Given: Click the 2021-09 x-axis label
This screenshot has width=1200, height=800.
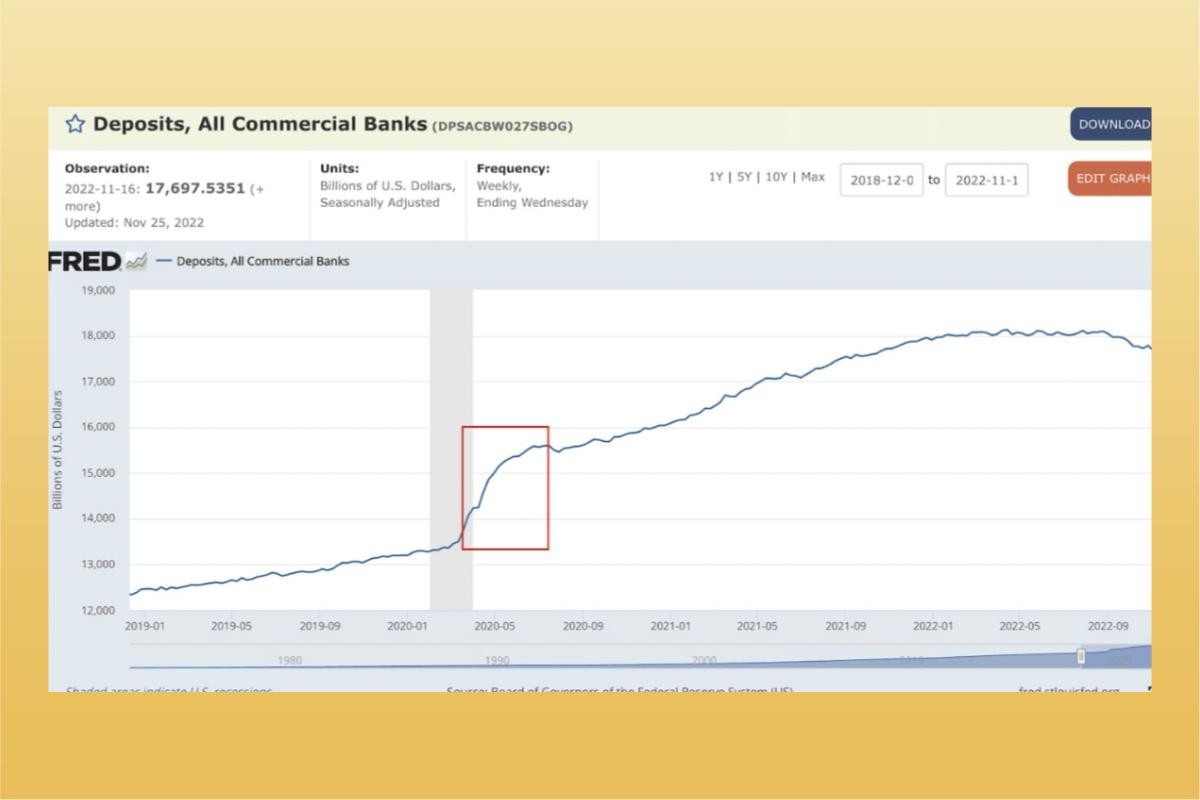Looking at the screenshot, I should click(x=845, y=626).
